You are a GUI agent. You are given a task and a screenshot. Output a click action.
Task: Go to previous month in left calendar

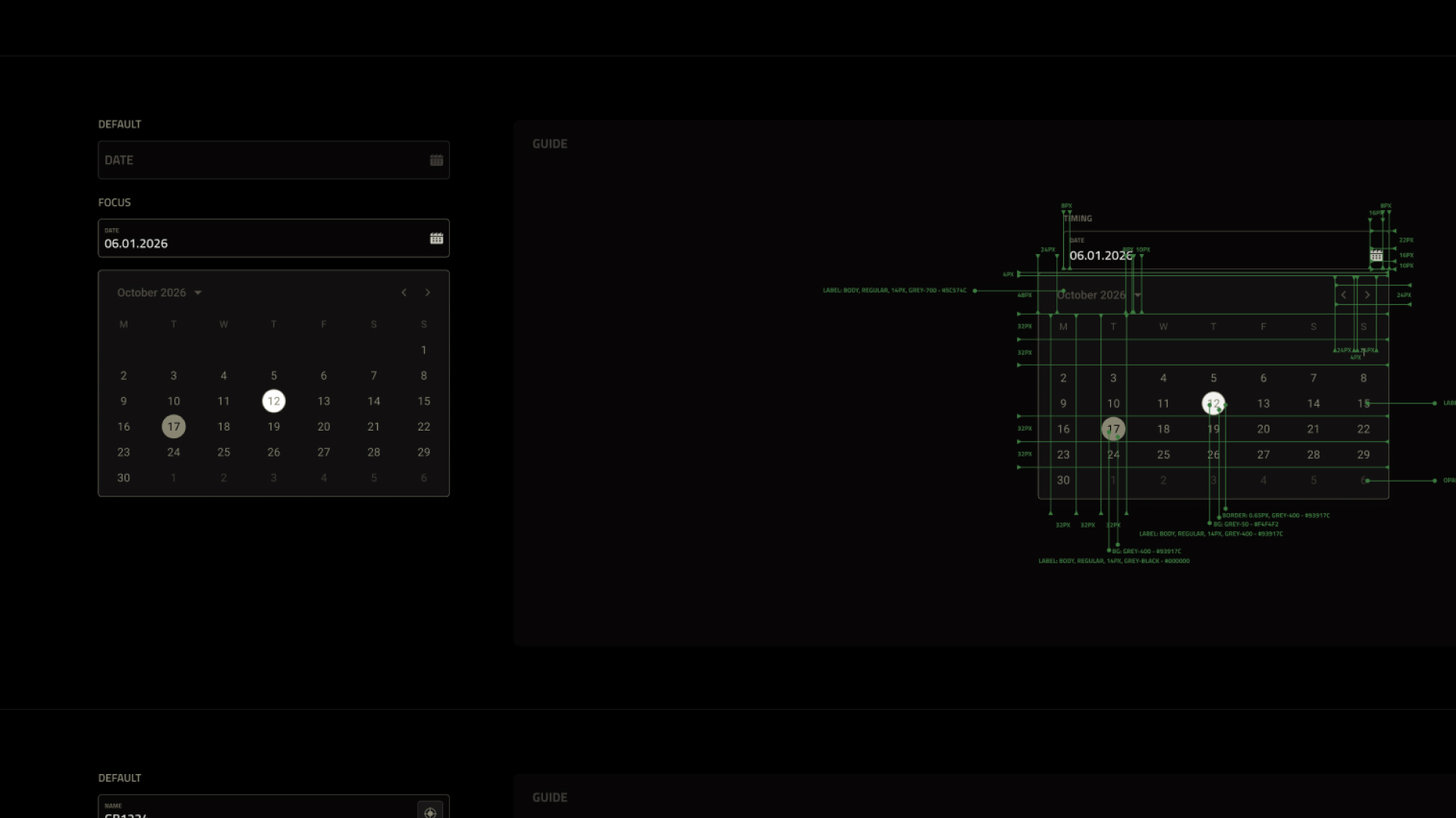click(x=404, y=293)
